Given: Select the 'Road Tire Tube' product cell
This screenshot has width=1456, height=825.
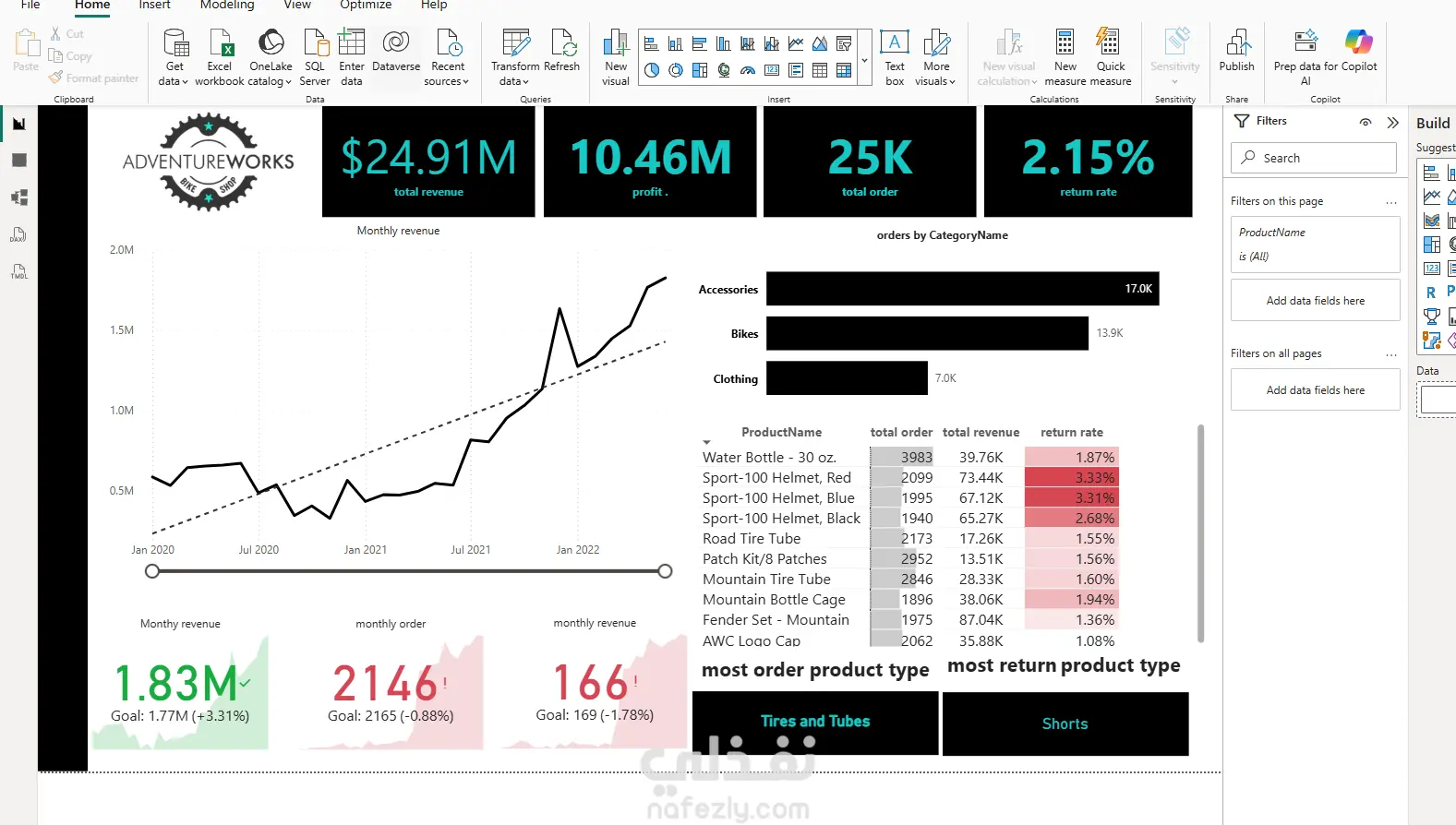Looking at the screenshot, I should pos(752,539).
